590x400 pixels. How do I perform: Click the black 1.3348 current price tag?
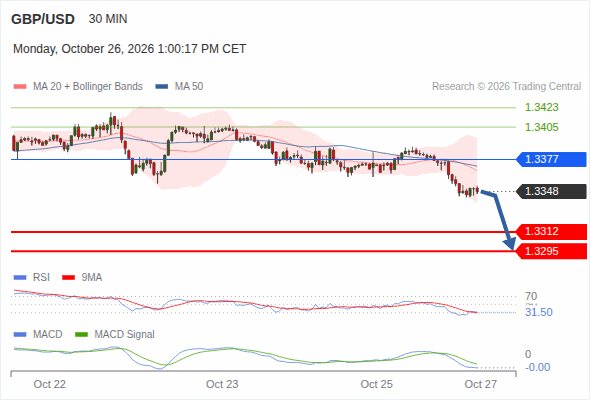[x=551, y=191]
